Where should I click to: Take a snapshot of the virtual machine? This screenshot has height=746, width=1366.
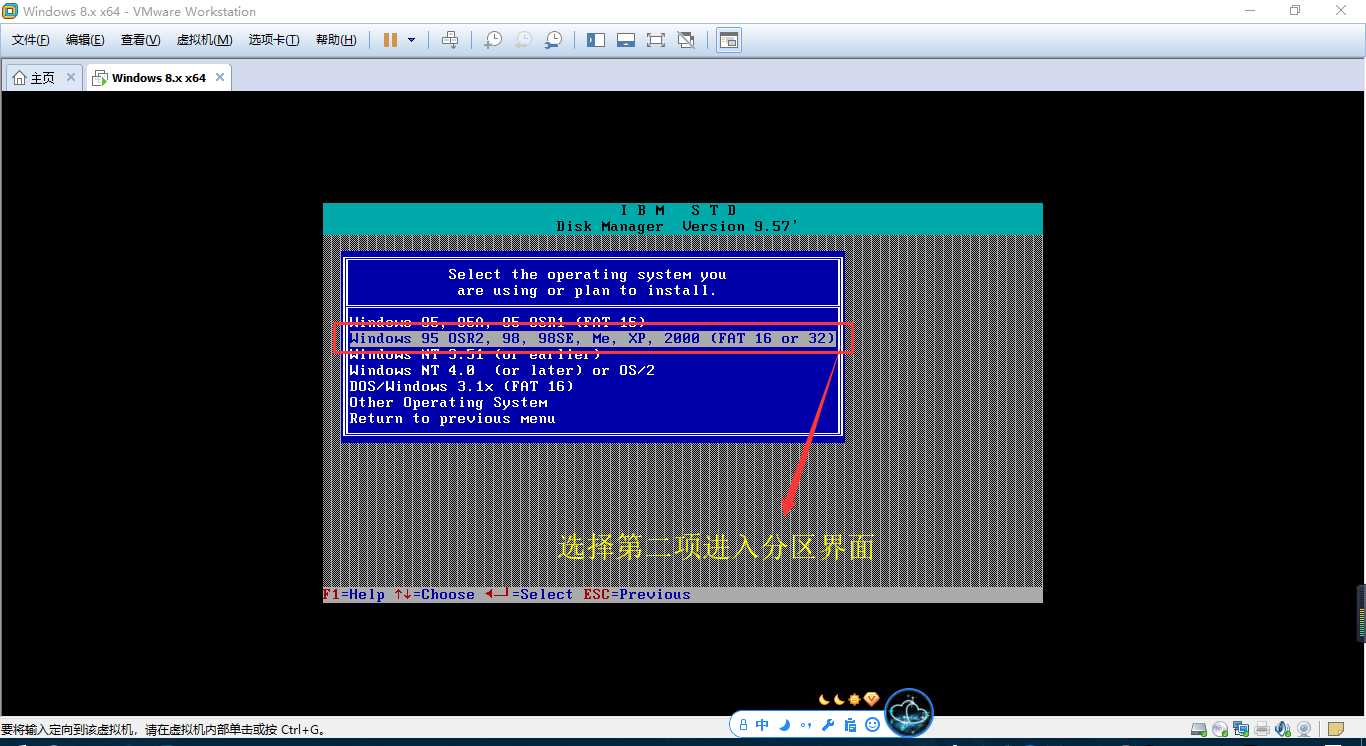[493, 40]
